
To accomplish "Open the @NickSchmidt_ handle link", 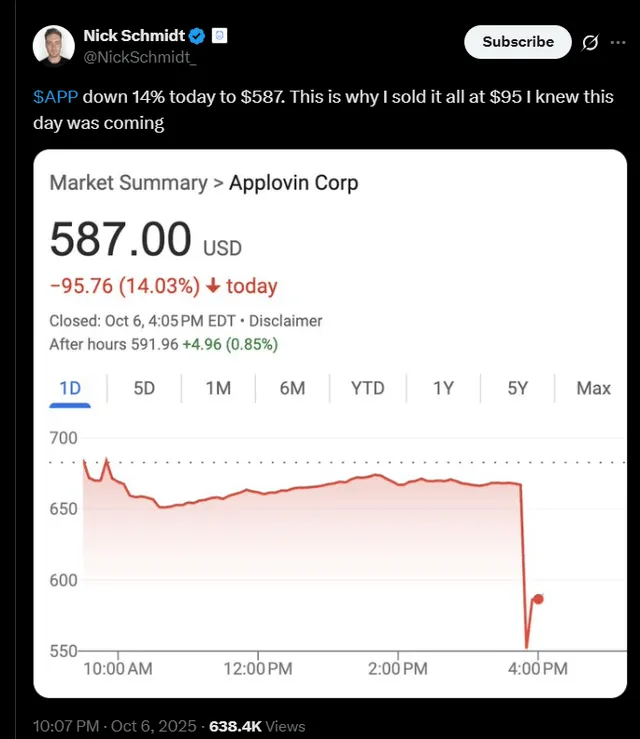I will click(139, 57).
